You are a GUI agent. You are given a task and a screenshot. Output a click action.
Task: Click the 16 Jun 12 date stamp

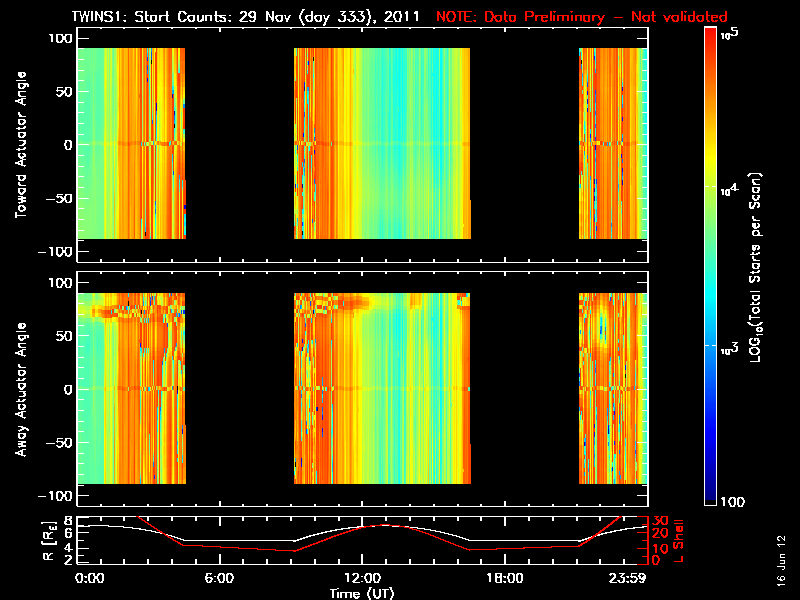pyautogui.click(x=781, y=556)
